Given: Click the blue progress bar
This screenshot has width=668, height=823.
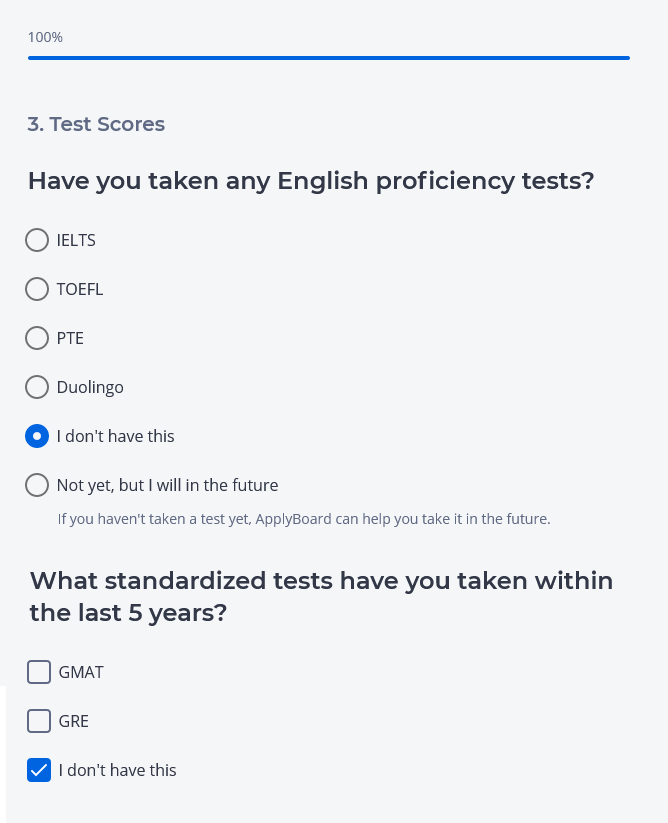Looking at the screenshot, I should pos(328,58).
